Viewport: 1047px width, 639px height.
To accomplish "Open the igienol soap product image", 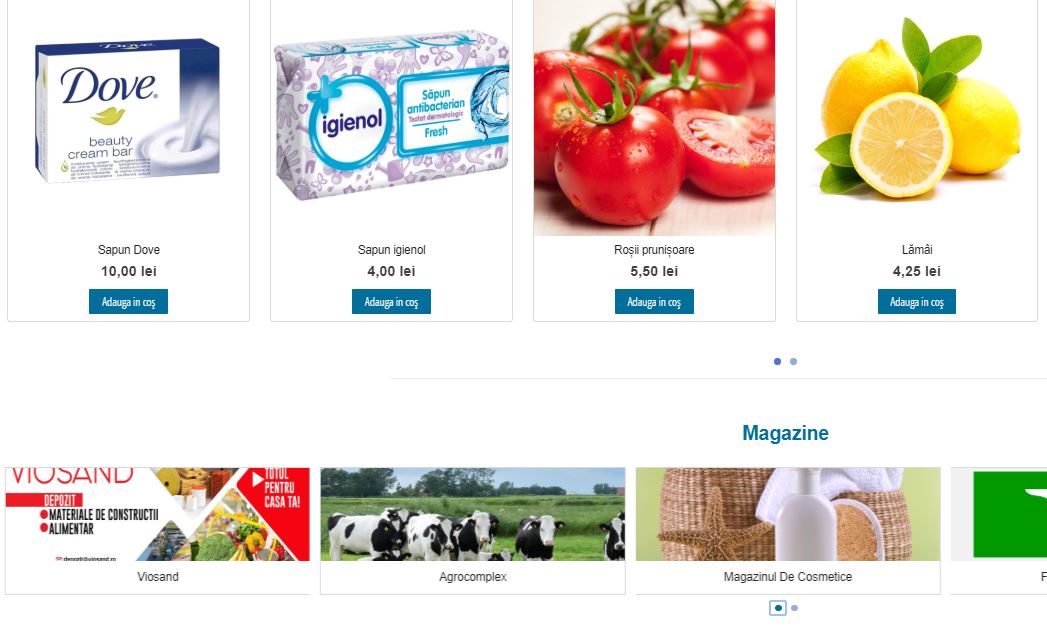I will click(391, 115).
